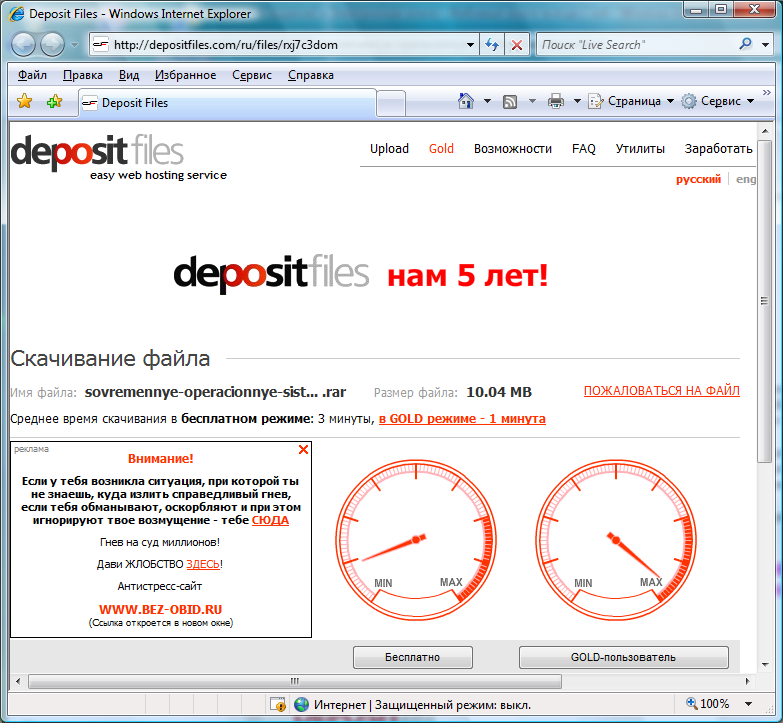Open the Утилиты link

tap(640, 149)
